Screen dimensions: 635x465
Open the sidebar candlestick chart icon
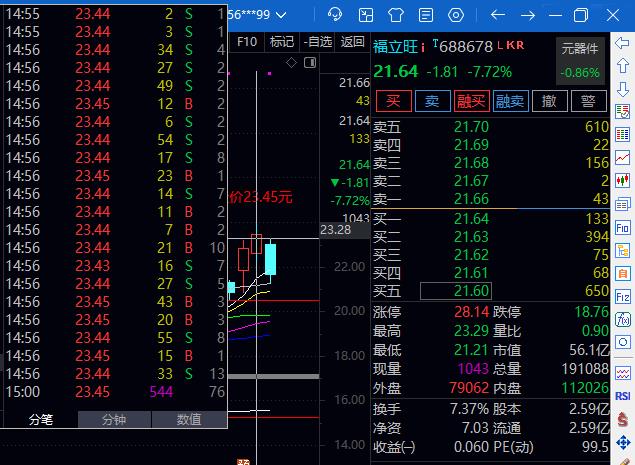tap(622, 180)
